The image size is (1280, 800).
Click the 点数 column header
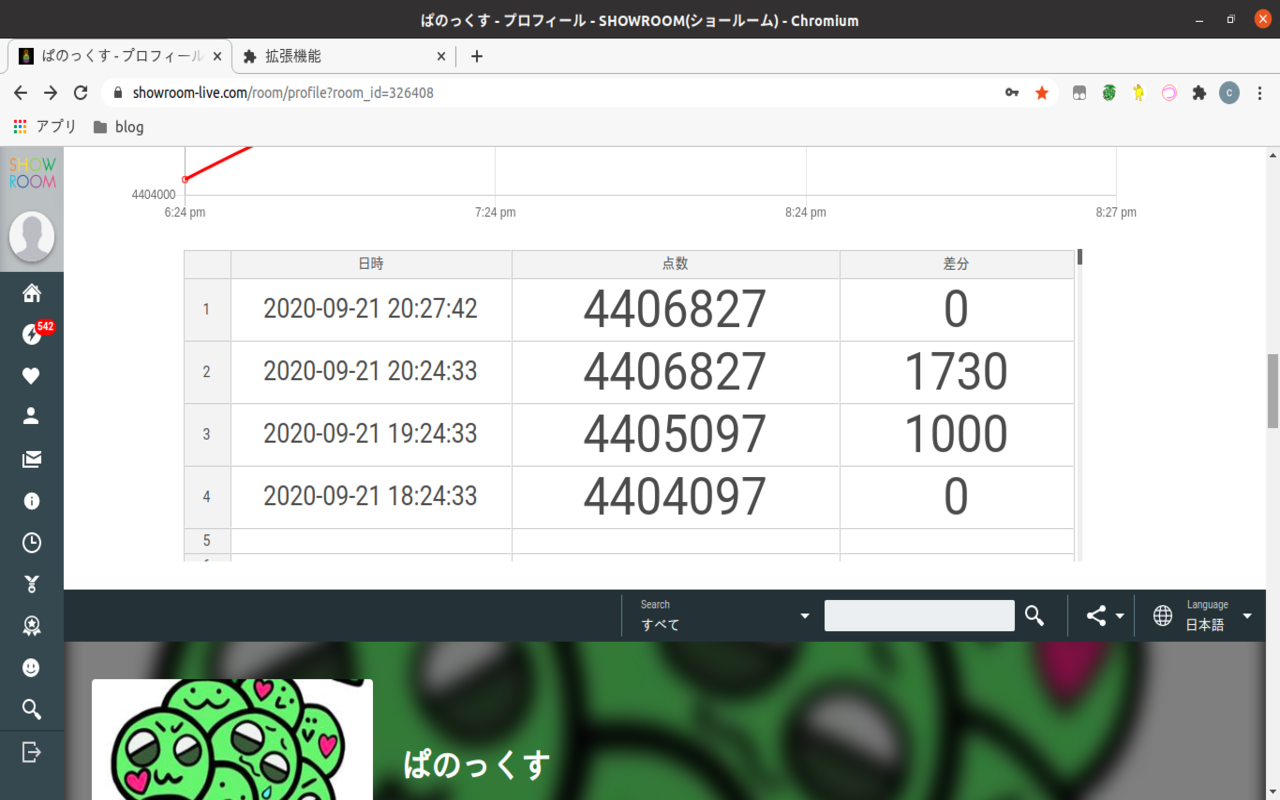click(x=676, y=264)
